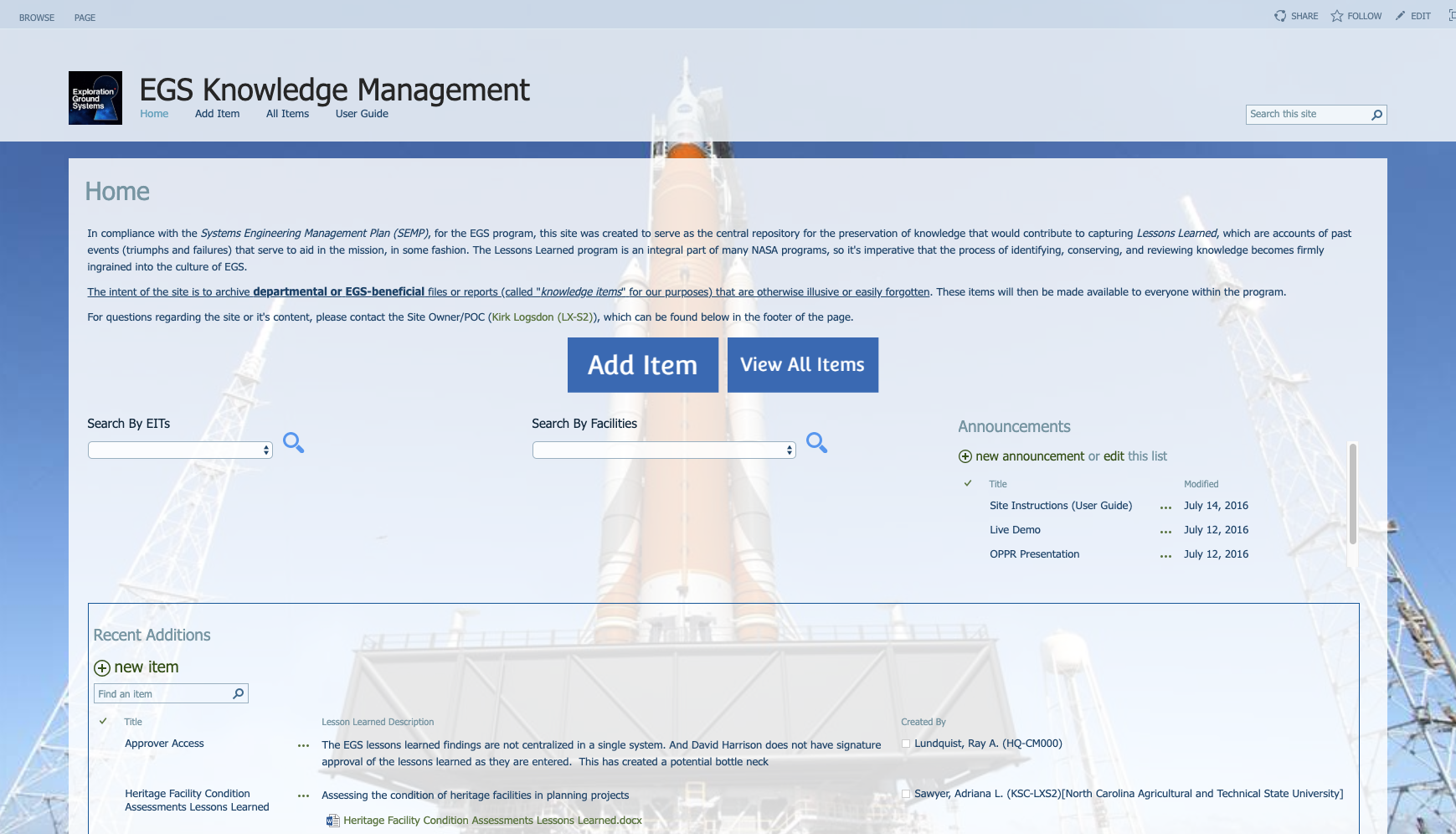Check the box beside Lundquist, Ray A.

click(x=906, y=744)
